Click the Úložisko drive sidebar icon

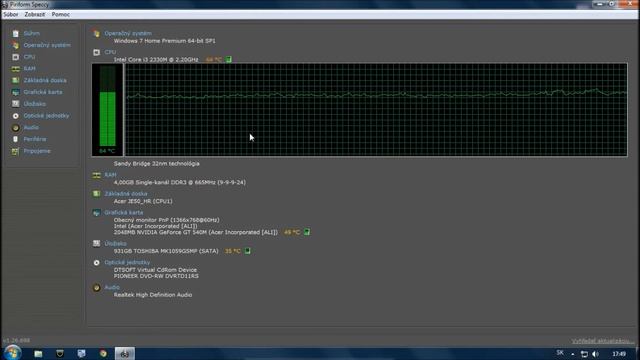click(16, 104)
